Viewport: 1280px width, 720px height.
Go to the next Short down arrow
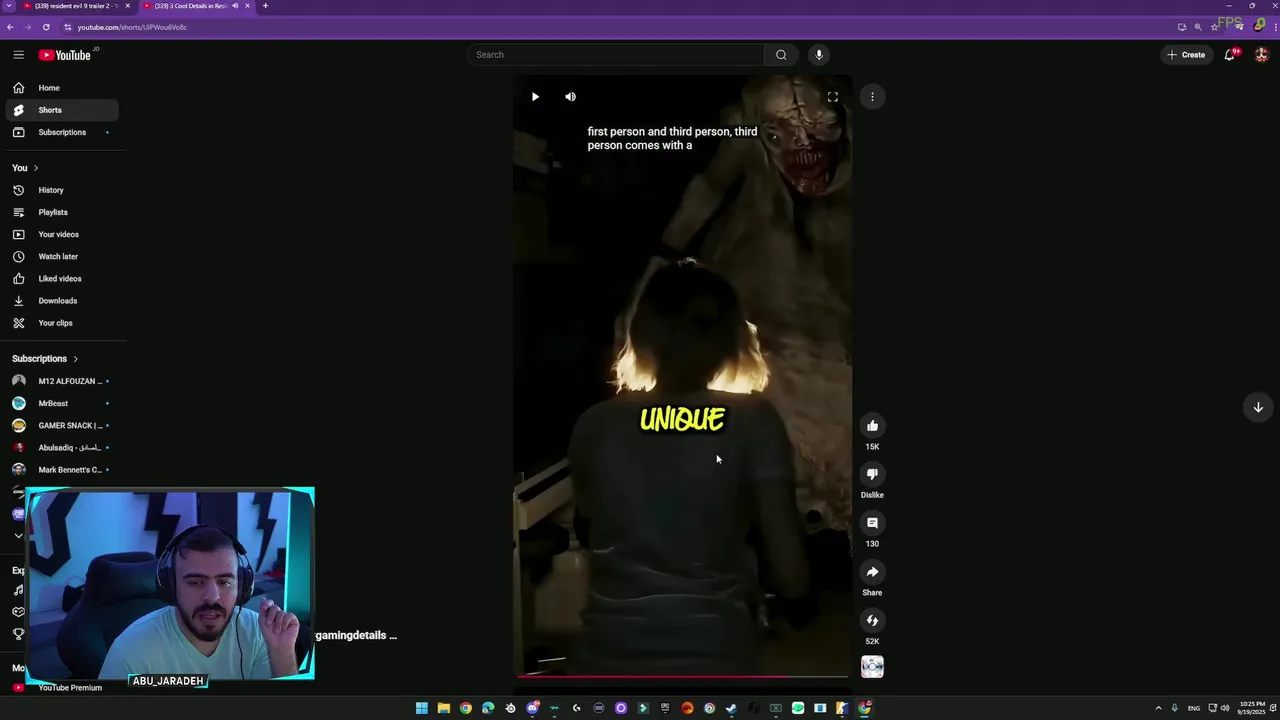1258,407
